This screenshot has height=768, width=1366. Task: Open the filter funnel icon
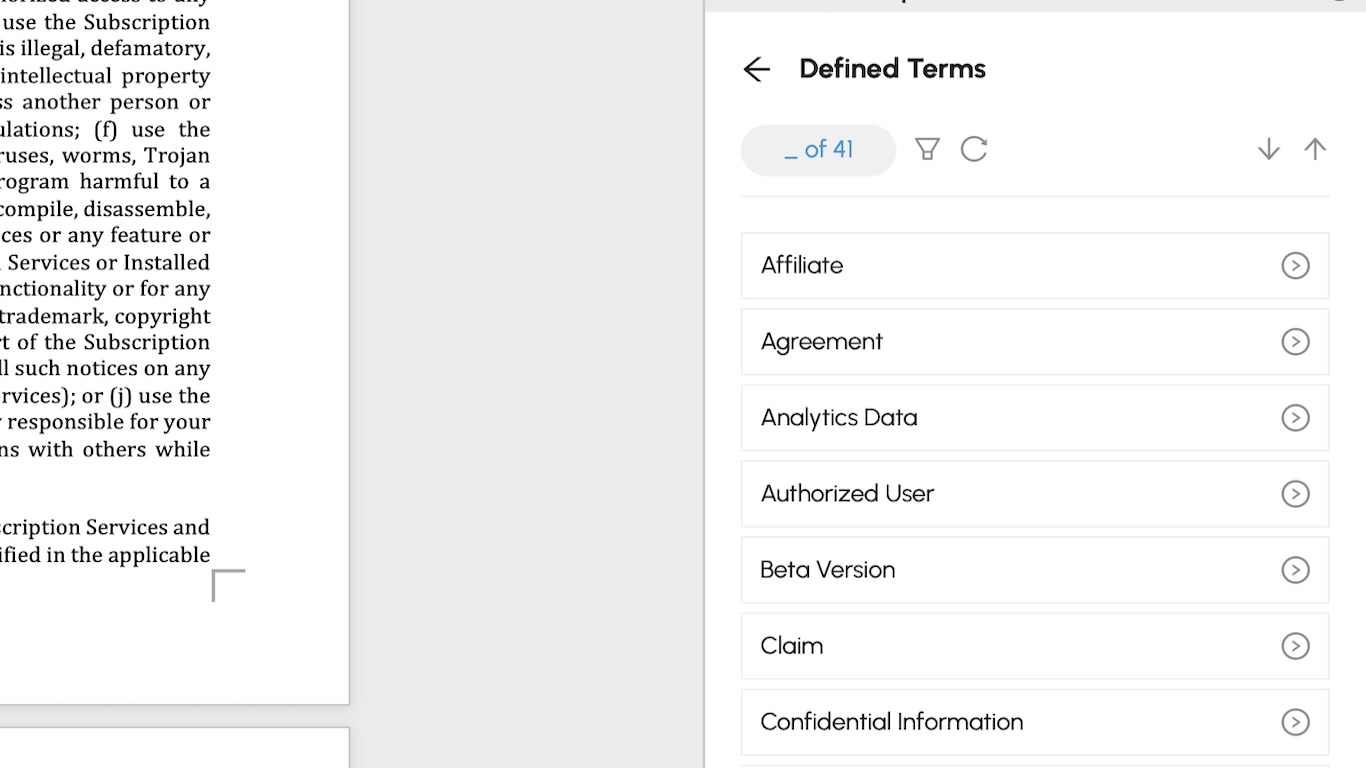[x=927, y=150]
